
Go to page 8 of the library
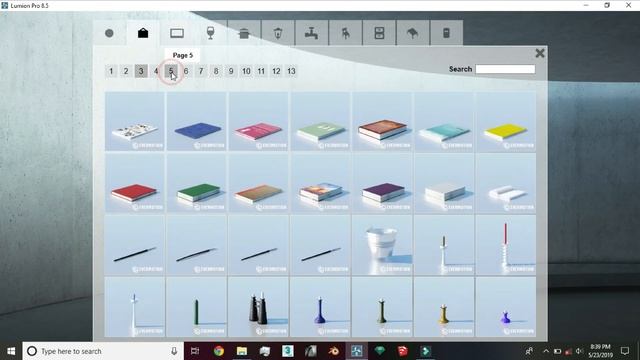[x=216, y=71]
